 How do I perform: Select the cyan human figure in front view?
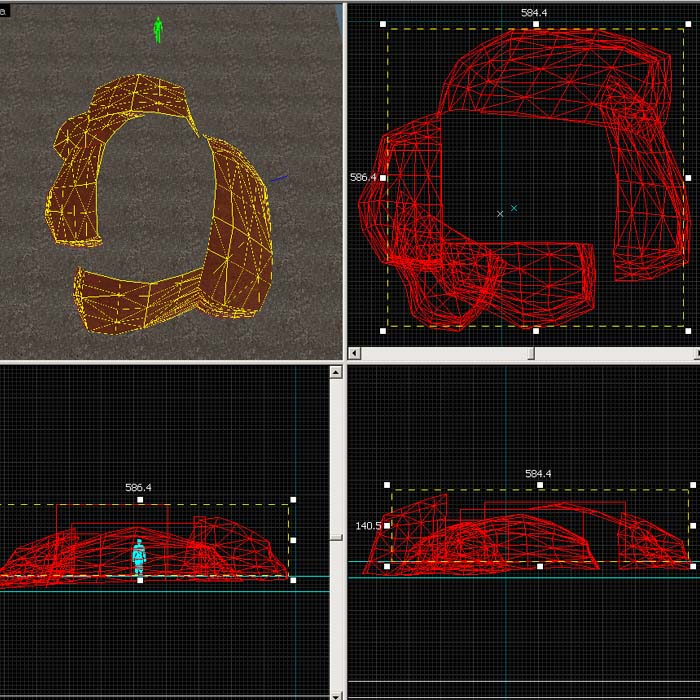[x=139, y=556]
